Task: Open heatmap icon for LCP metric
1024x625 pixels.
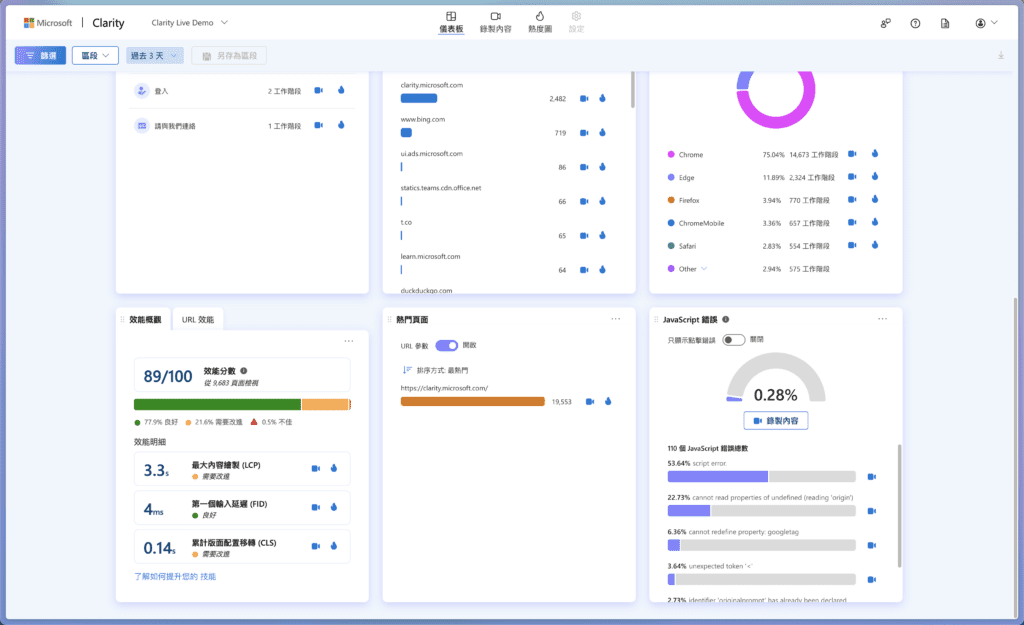Action: (x=333, y=467)
